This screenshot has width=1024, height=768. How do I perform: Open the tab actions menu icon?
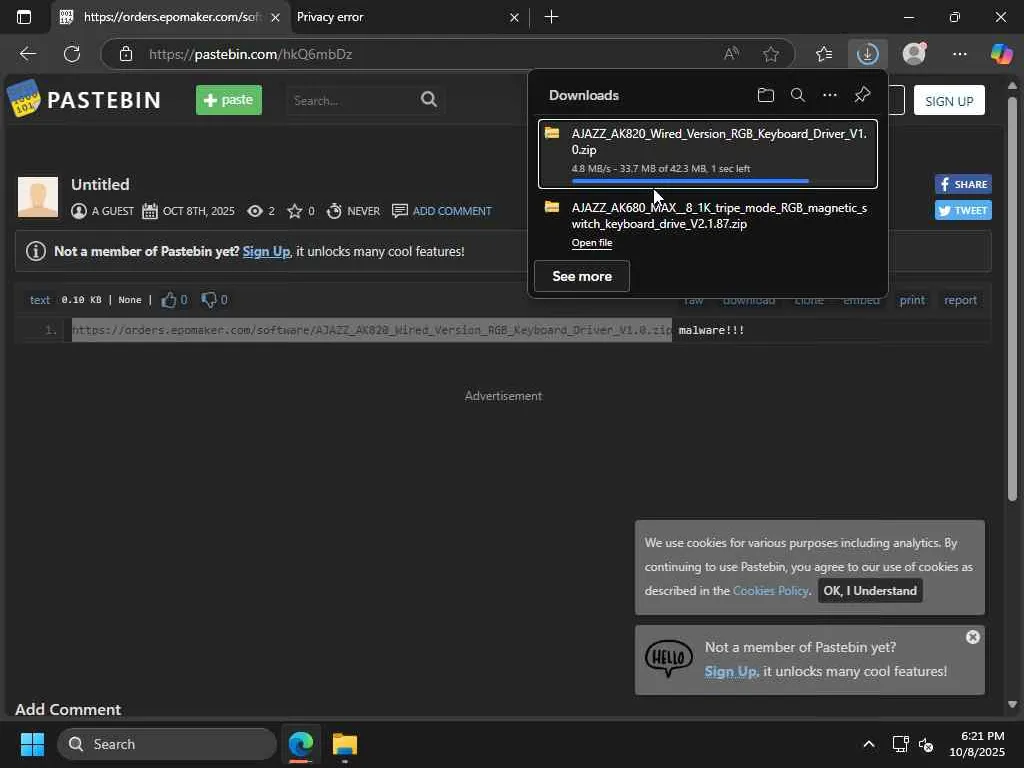[24, 17]
